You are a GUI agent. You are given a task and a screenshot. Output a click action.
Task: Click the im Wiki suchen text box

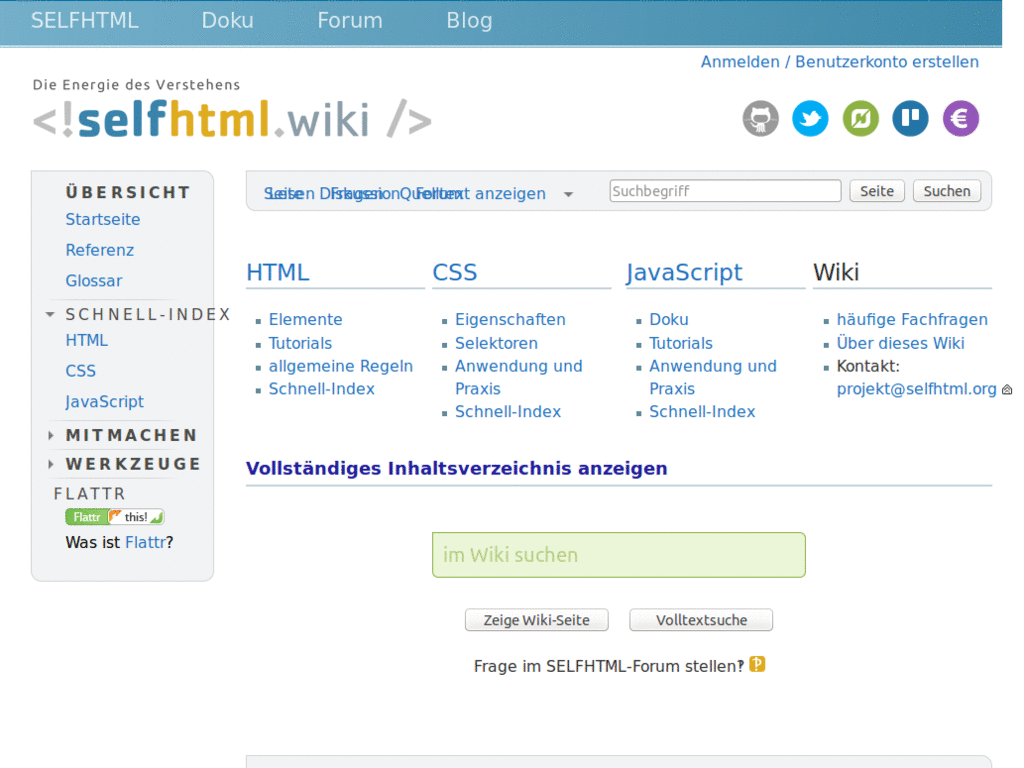pyautogui.click(x=618, y=554)
